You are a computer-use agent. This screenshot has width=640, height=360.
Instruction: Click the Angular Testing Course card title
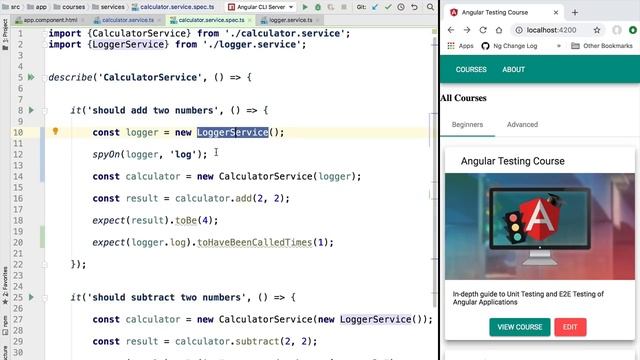[513, 161]
